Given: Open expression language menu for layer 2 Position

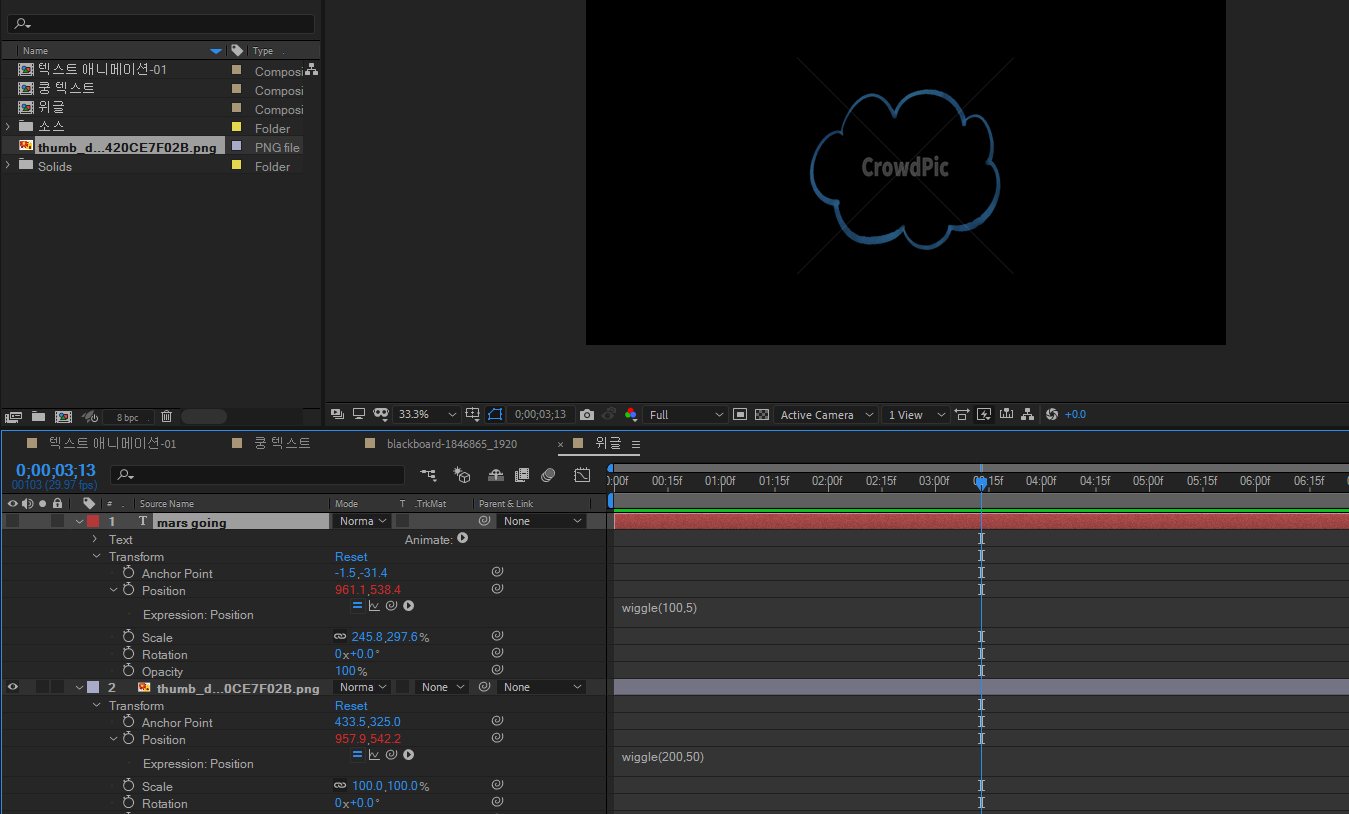Looking at the screenshot, I should [x=408, y=754].
